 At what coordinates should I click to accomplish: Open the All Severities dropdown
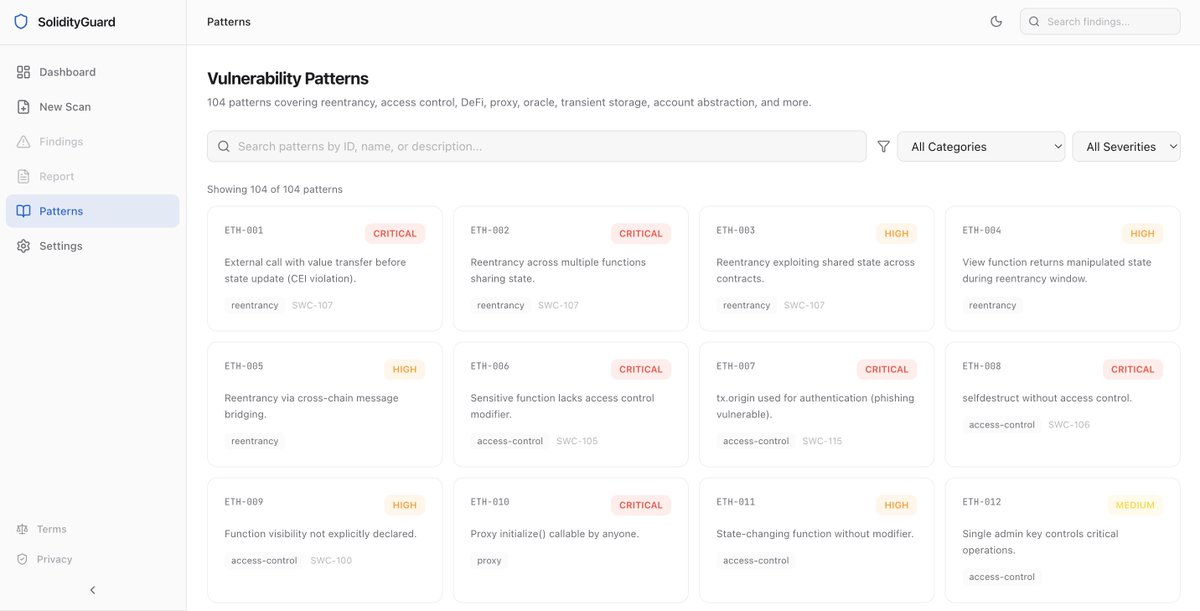(x=1126, y=146)
